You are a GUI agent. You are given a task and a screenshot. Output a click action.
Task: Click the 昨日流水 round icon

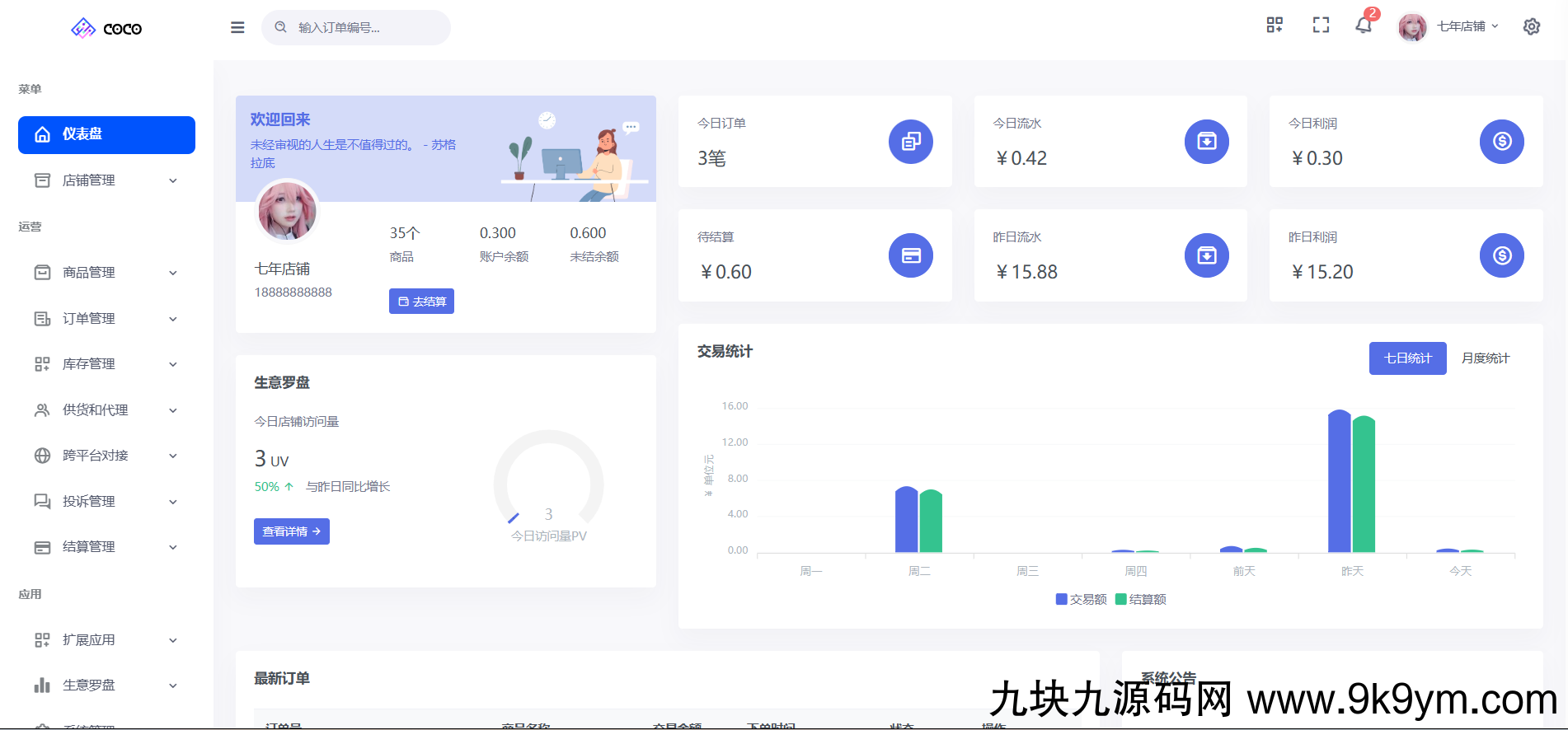tap(1207, 255)
